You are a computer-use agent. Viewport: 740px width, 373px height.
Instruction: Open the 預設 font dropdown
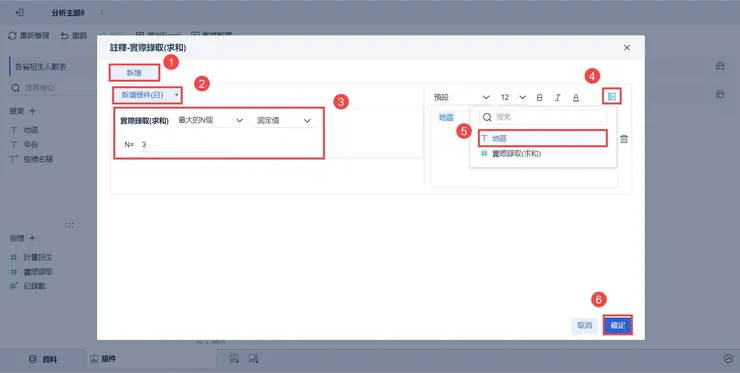pos(462,97)
